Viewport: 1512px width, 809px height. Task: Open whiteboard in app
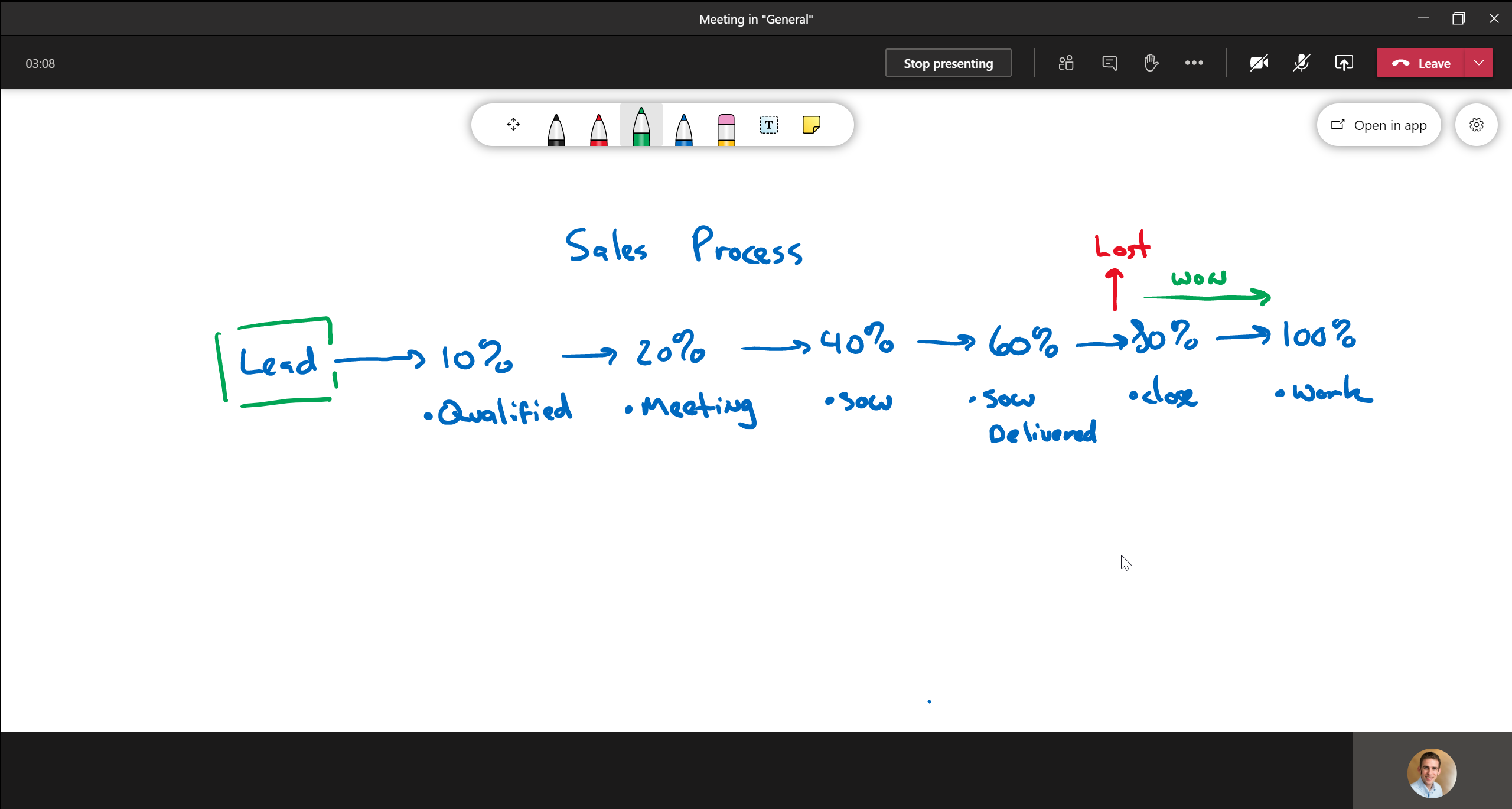[x=1379, y=125]
